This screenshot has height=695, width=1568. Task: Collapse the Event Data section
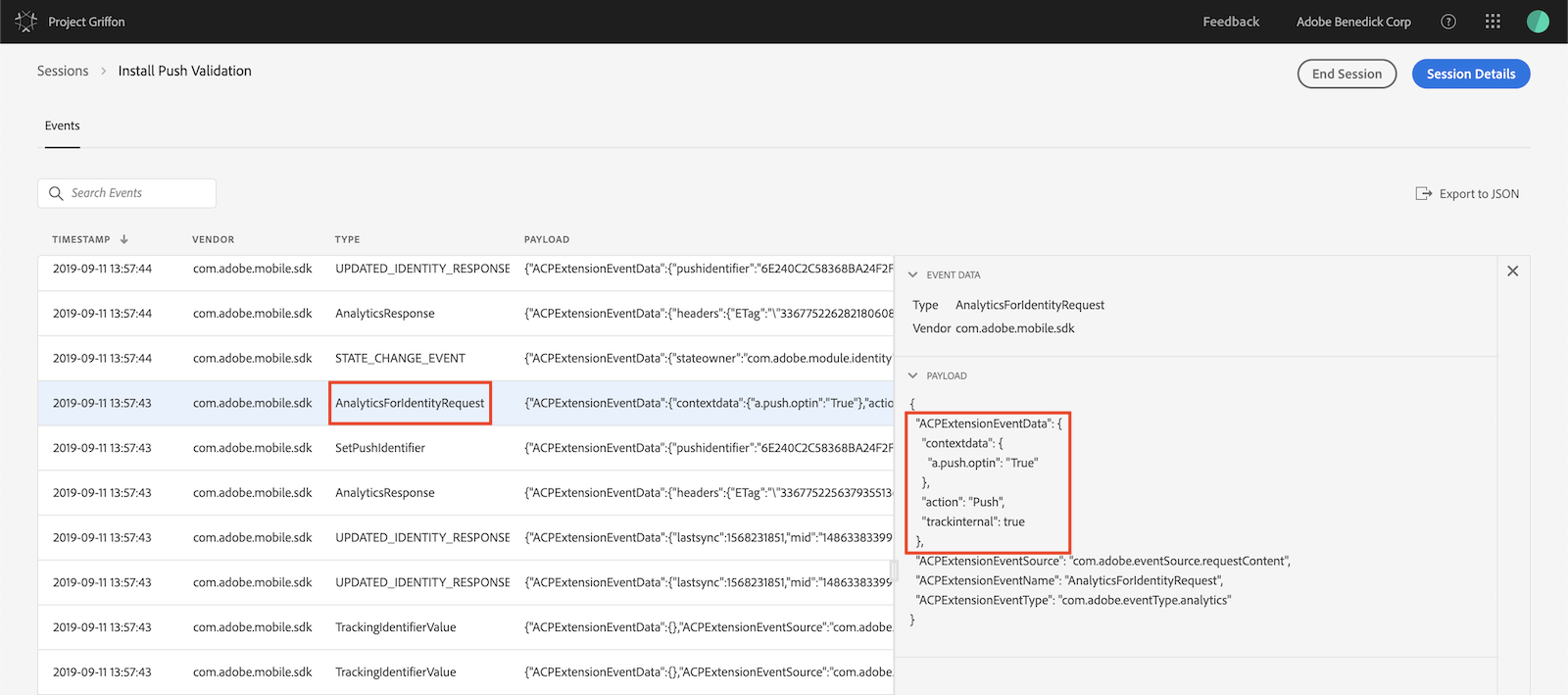(913, 275)
